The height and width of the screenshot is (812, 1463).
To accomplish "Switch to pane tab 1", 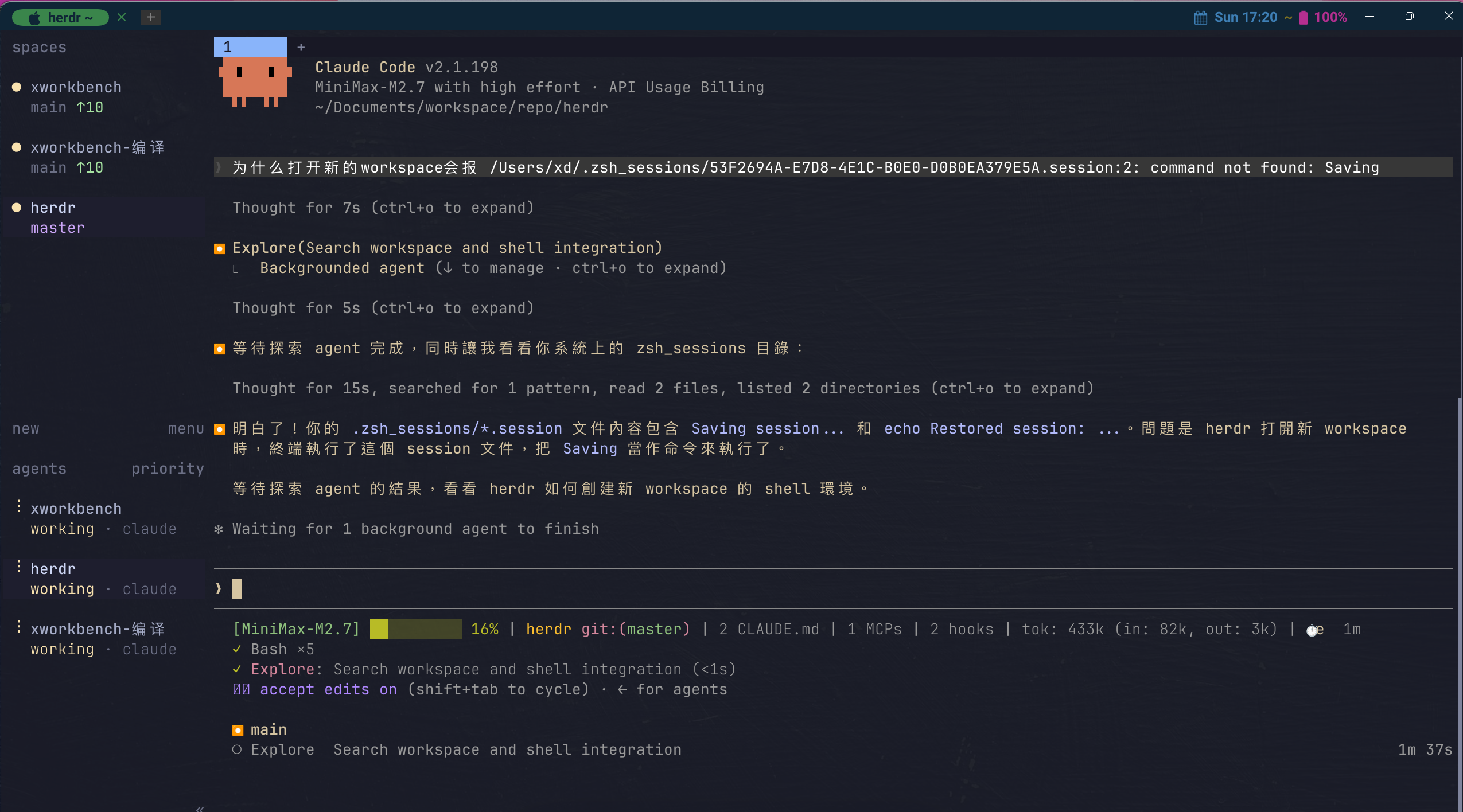I will 251,47.
